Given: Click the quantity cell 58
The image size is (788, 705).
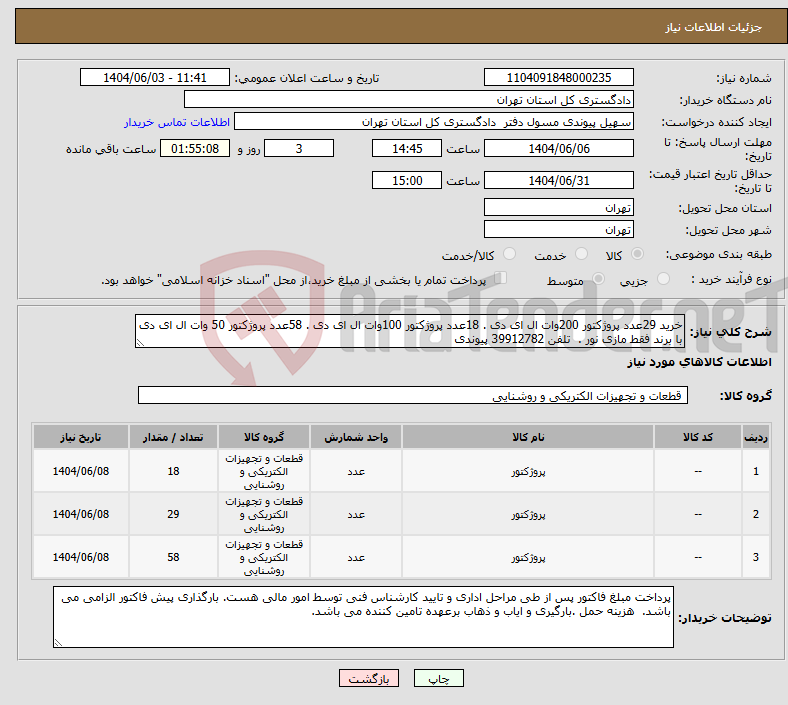Looking at the screenshot, I should tap(173, 557).
